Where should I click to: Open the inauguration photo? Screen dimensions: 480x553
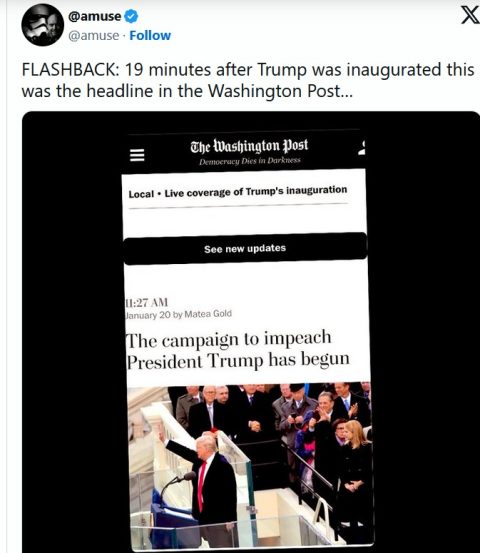pyautogui.click(x=250, y=465)
